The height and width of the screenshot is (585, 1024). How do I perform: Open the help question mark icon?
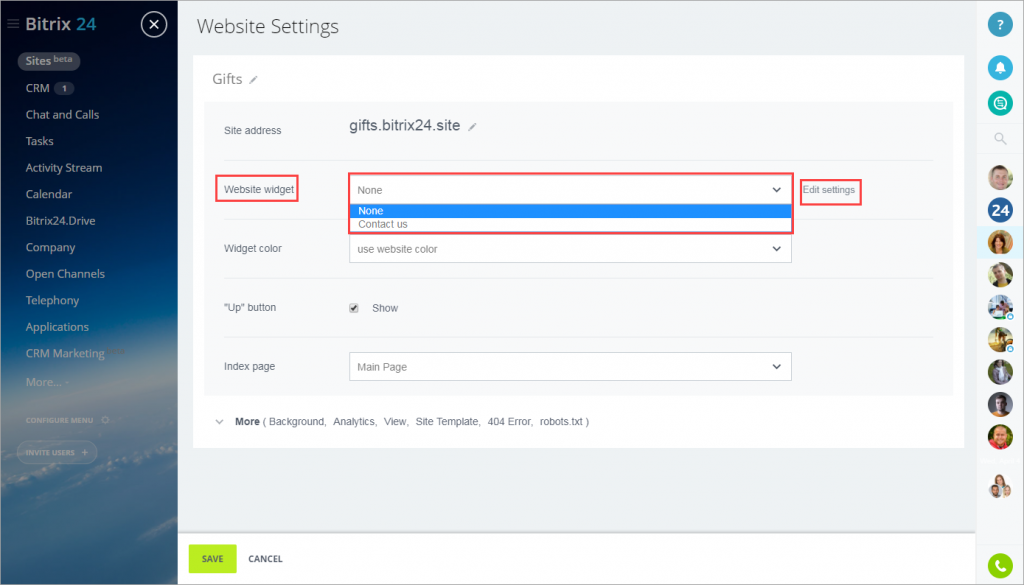click(x=1000, y=25)
